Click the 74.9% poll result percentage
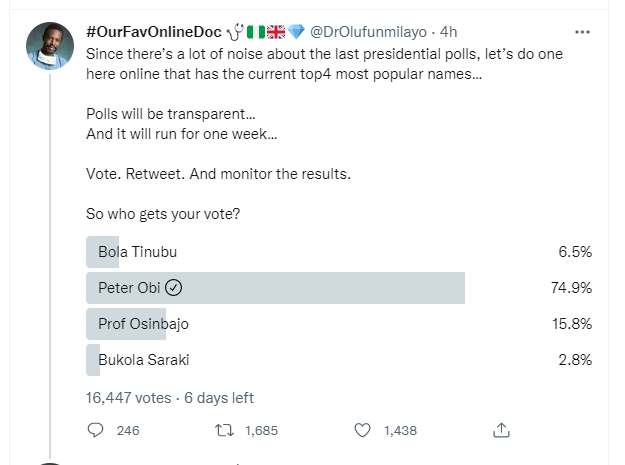Image resolution: width=625 pixels, height=465 pixels. pos(574,288)
